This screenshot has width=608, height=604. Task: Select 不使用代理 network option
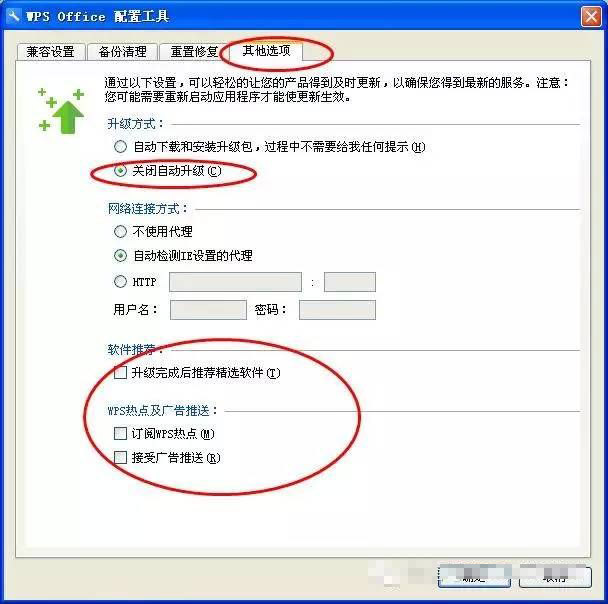120,231
